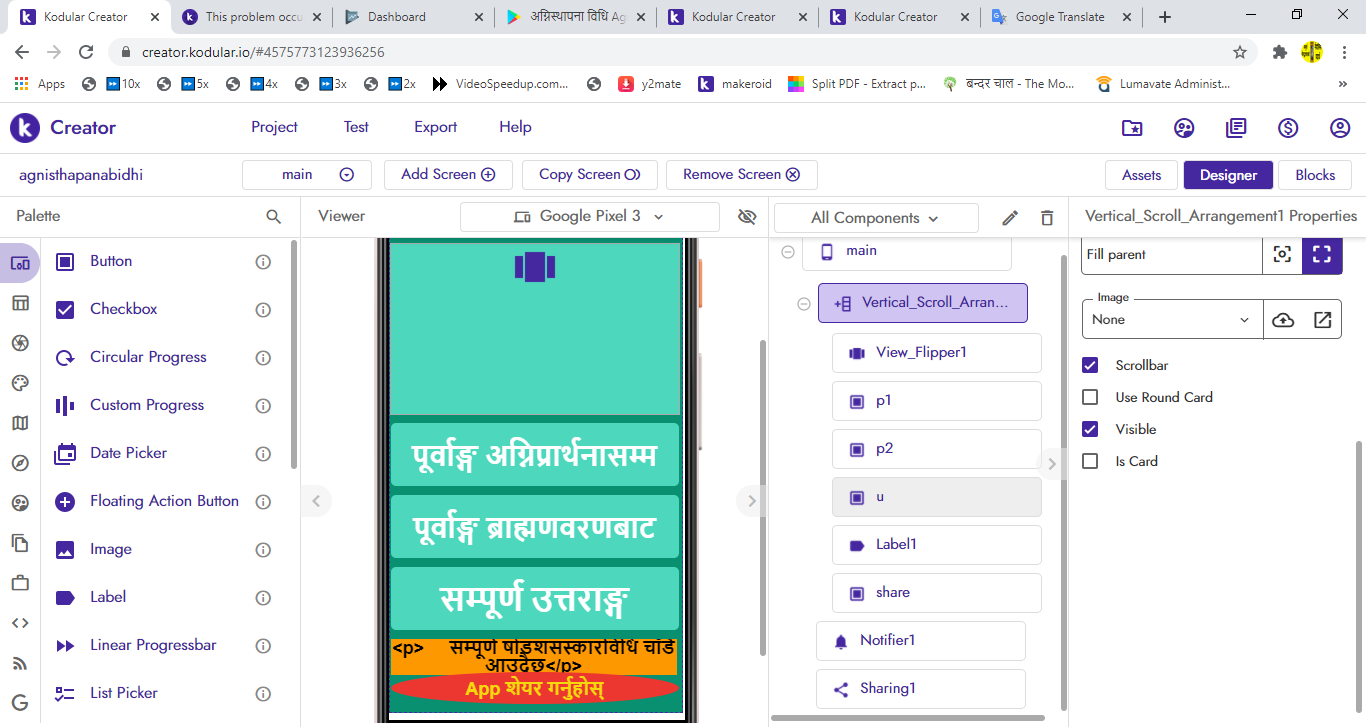Upload image with cloud upload icon
The image size is (1366, 728).
1282,320
